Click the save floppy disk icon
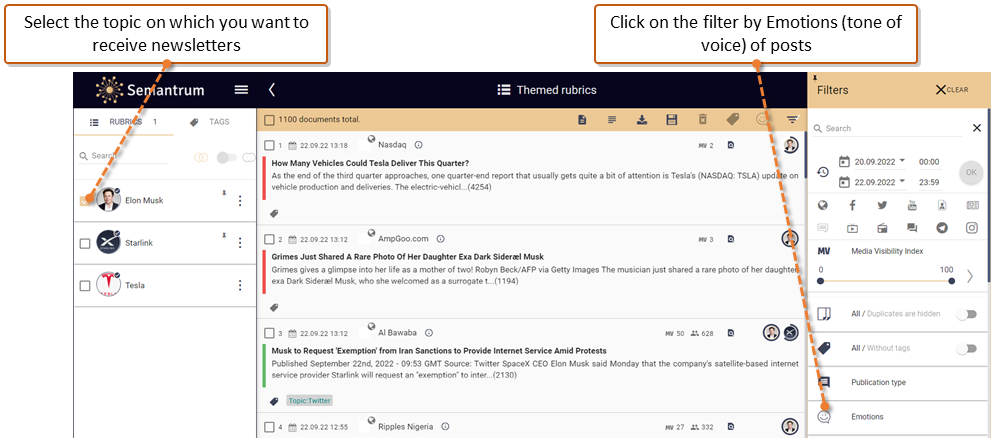The image size is (992, 438). (x=672, y=119)
